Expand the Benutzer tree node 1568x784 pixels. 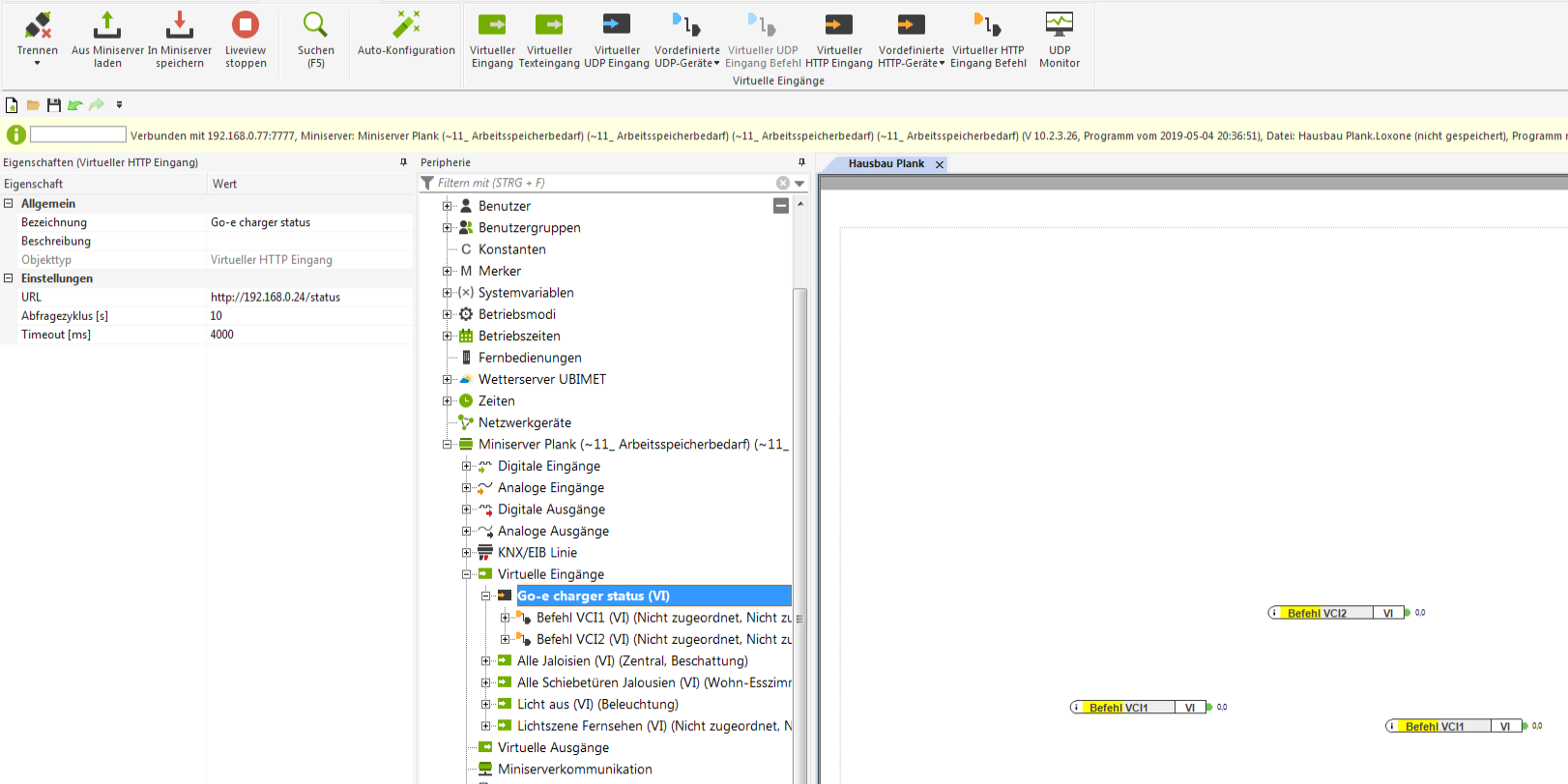[447, 206]
